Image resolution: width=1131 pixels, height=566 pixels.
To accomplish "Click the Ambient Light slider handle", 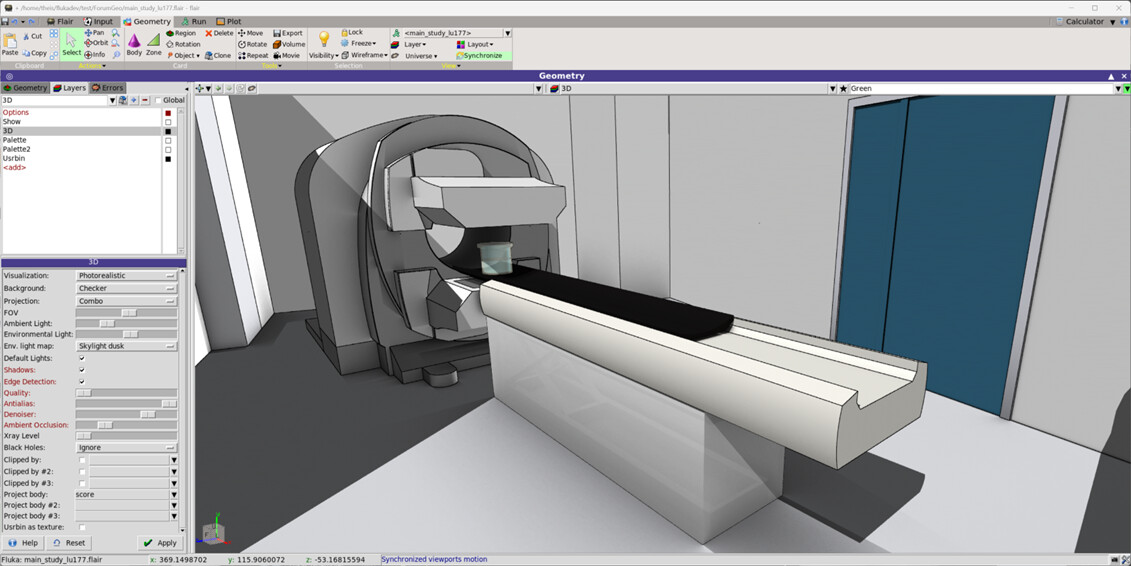I will pyautogui.click(x=107, y=324).
